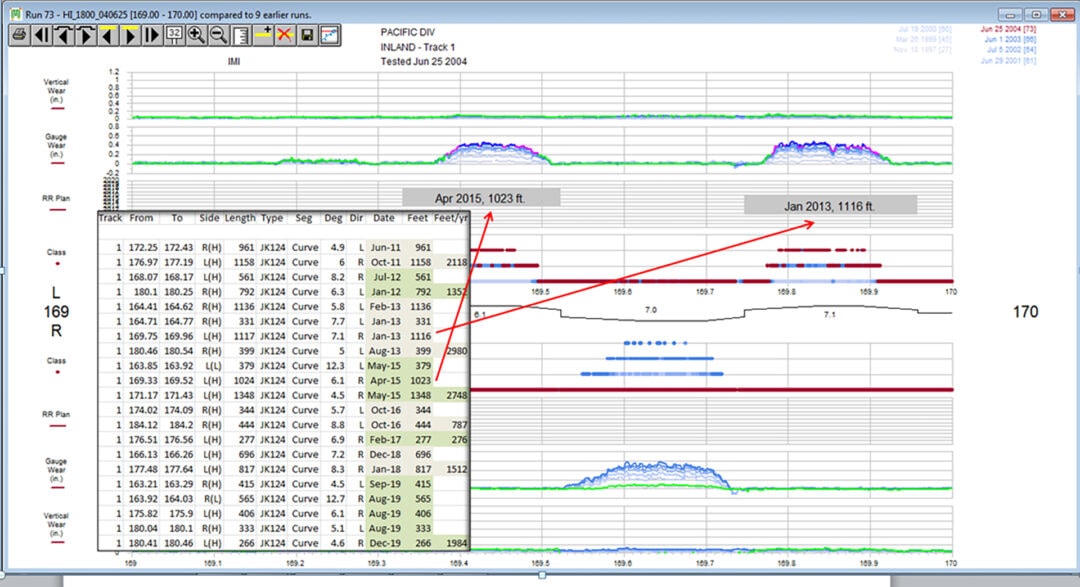The image size is (1080, 587).
Task: Delete marker using the red X icon
Action: click(x=285, y=34)
